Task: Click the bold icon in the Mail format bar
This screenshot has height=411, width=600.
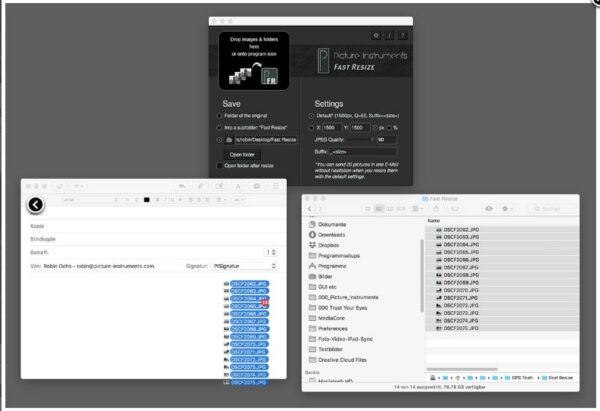Action: coord(157,200)
